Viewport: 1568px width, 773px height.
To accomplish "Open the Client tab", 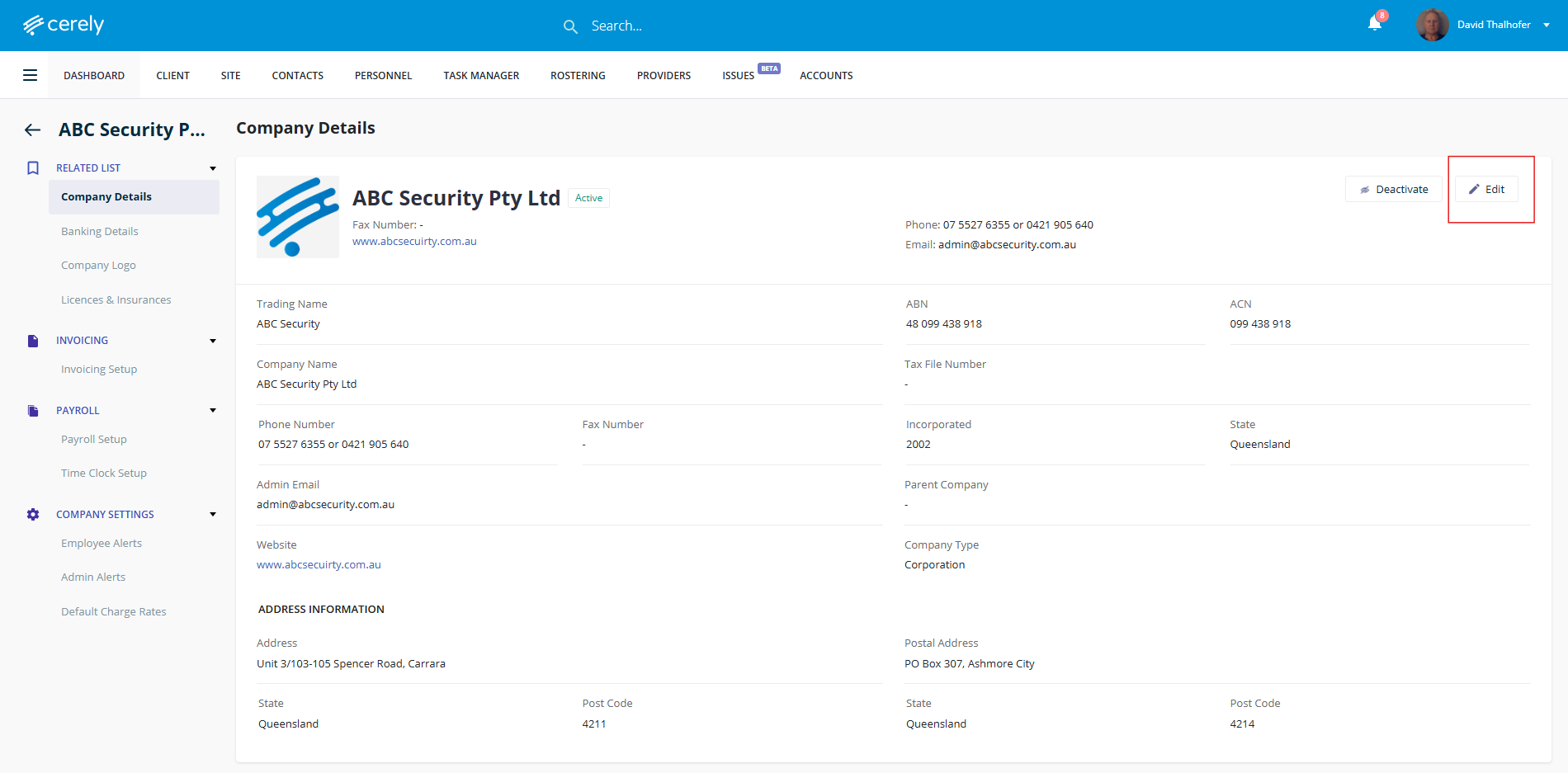I will (x=173, y=75).
